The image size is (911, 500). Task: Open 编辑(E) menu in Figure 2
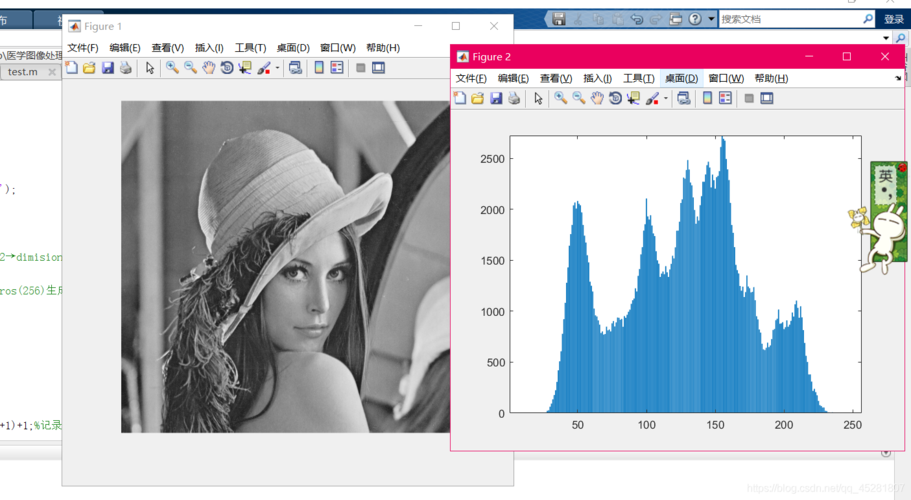pos(513,78)
